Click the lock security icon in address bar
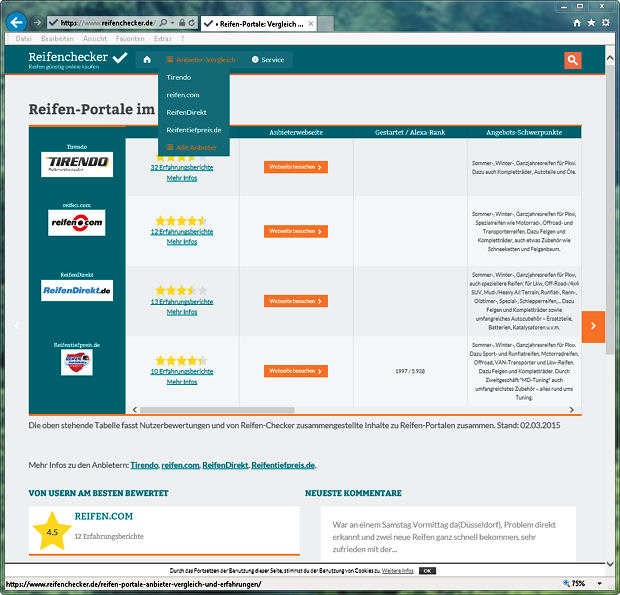The image size is (620, 595). click(x=181, y=23)
